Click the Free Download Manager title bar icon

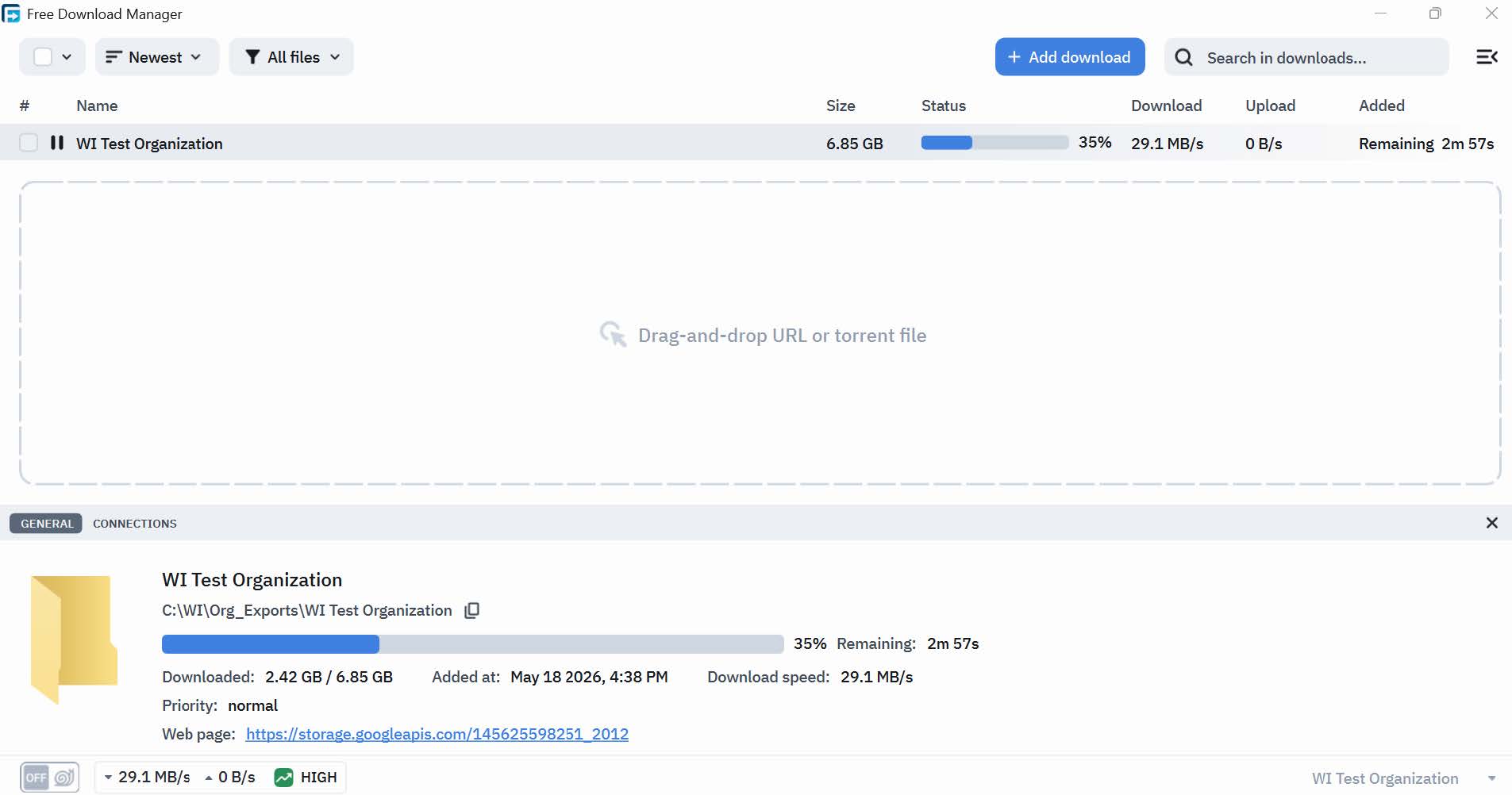click(x=11, y=13)
